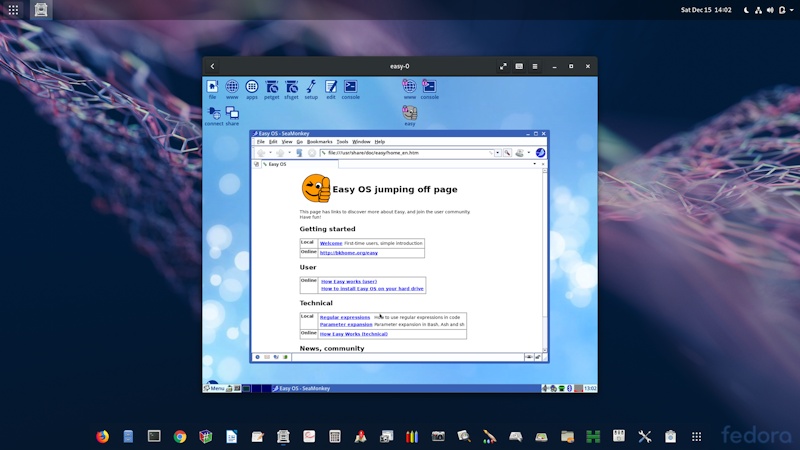Open How Easy Works (technical) link
Viewport: 800px width, 450px height.
(354, 334)
